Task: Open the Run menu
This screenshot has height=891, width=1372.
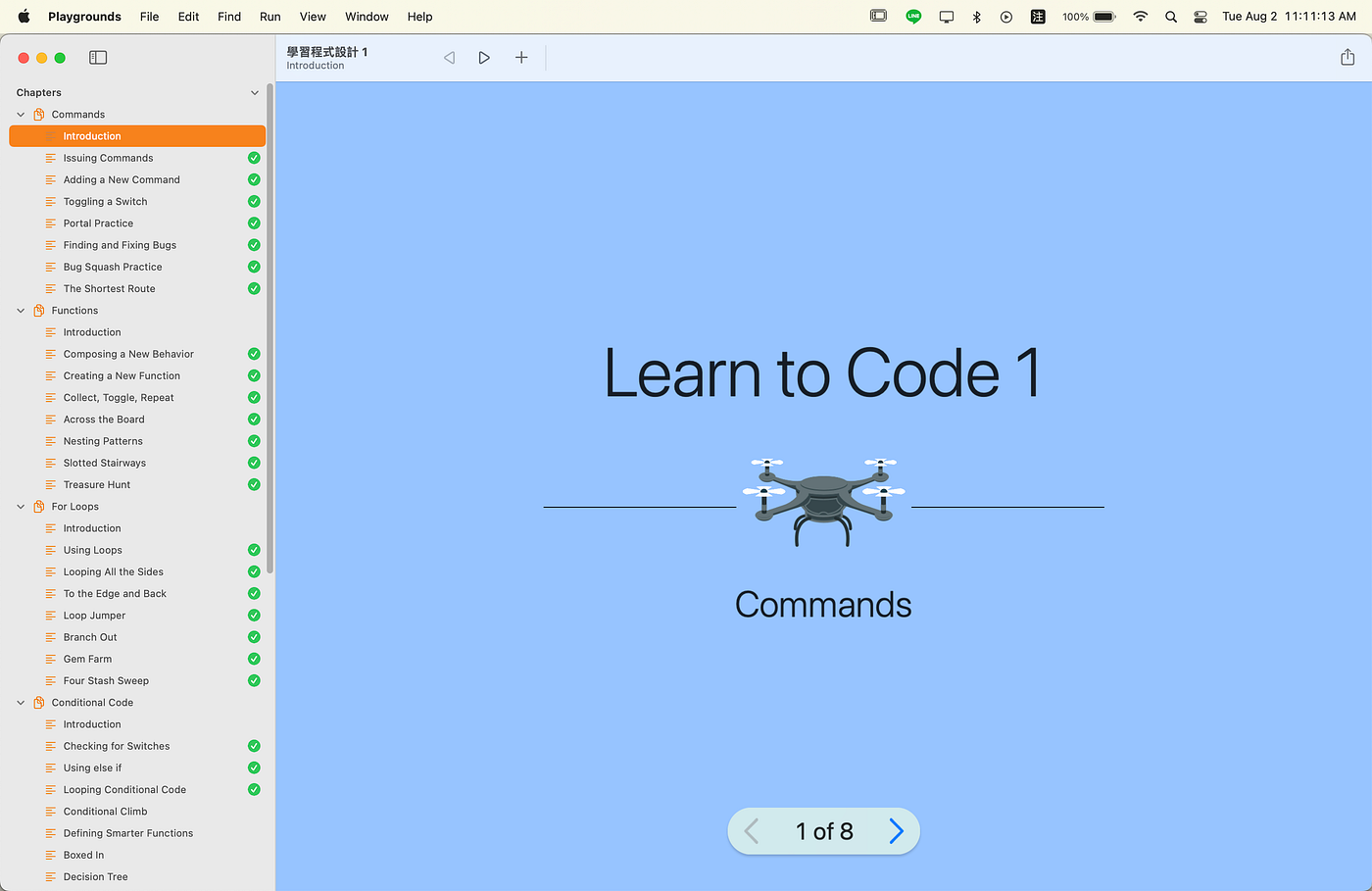Action: coord(269,16)
